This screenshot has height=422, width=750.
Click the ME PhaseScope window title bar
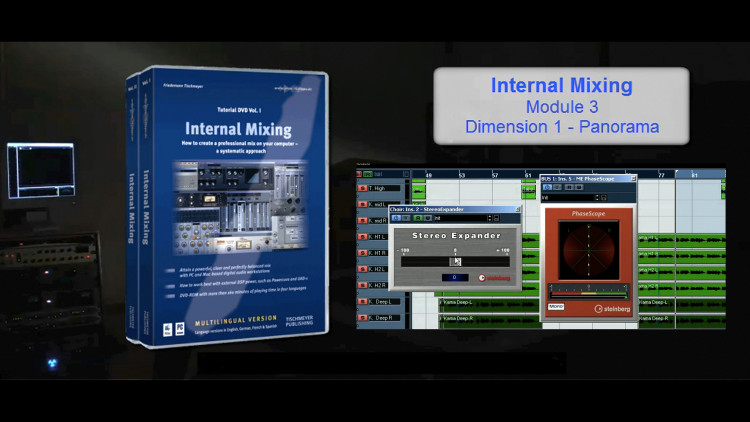click(x=588, y=178)
